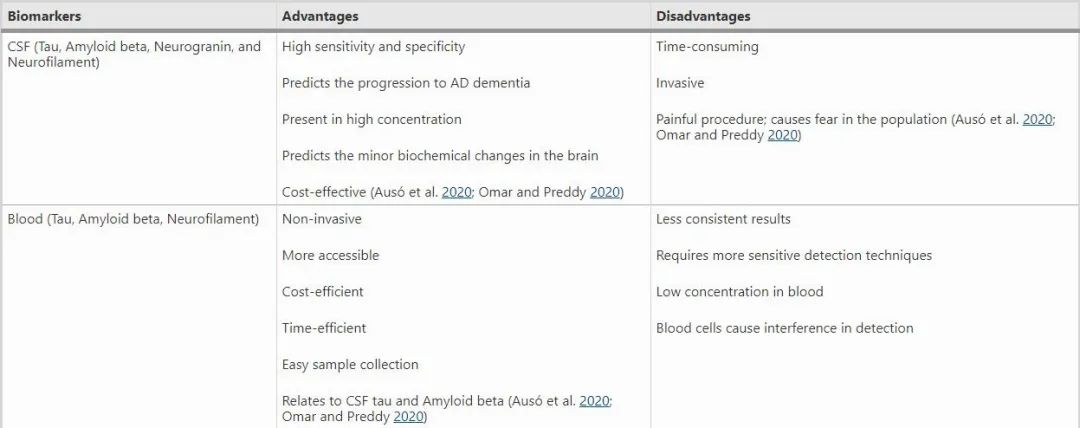Click Requires more sensitive detection techniques
Screen dimensions: 1080x428
[794, 255]
